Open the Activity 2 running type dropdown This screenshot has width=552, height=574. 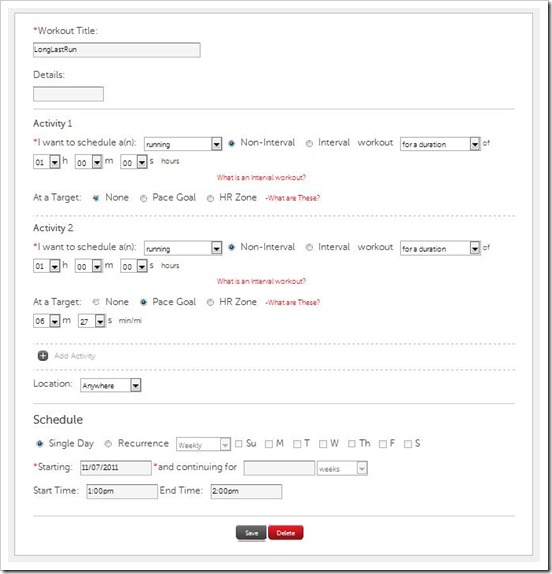183,248
